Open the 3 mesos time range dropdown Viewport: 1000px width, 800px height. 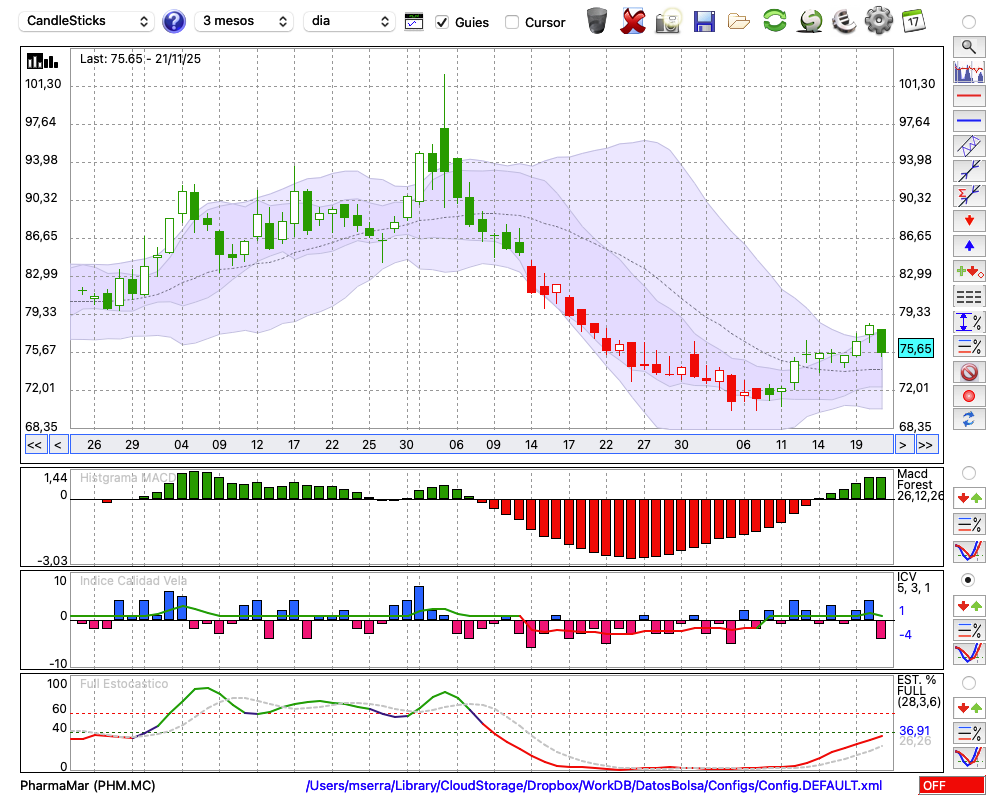click(243, 21)
